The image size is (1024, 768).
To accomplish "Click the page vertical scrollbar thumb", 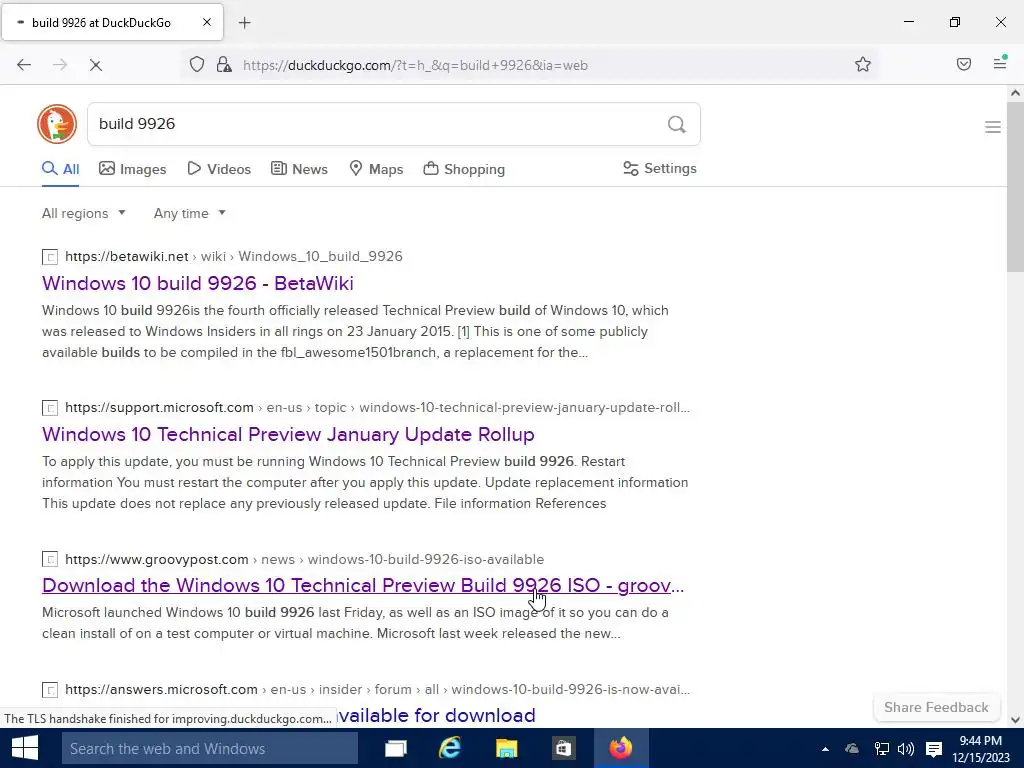I will (1015, 187).
